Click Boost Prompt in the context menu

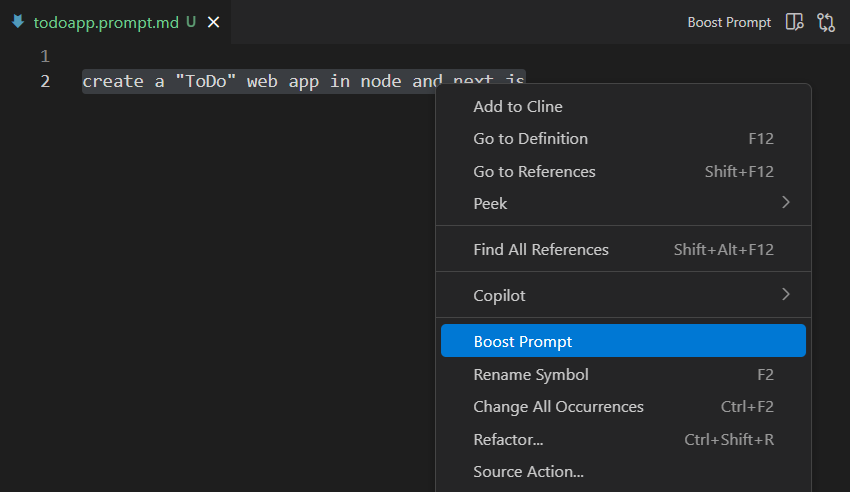coord(623,341)
